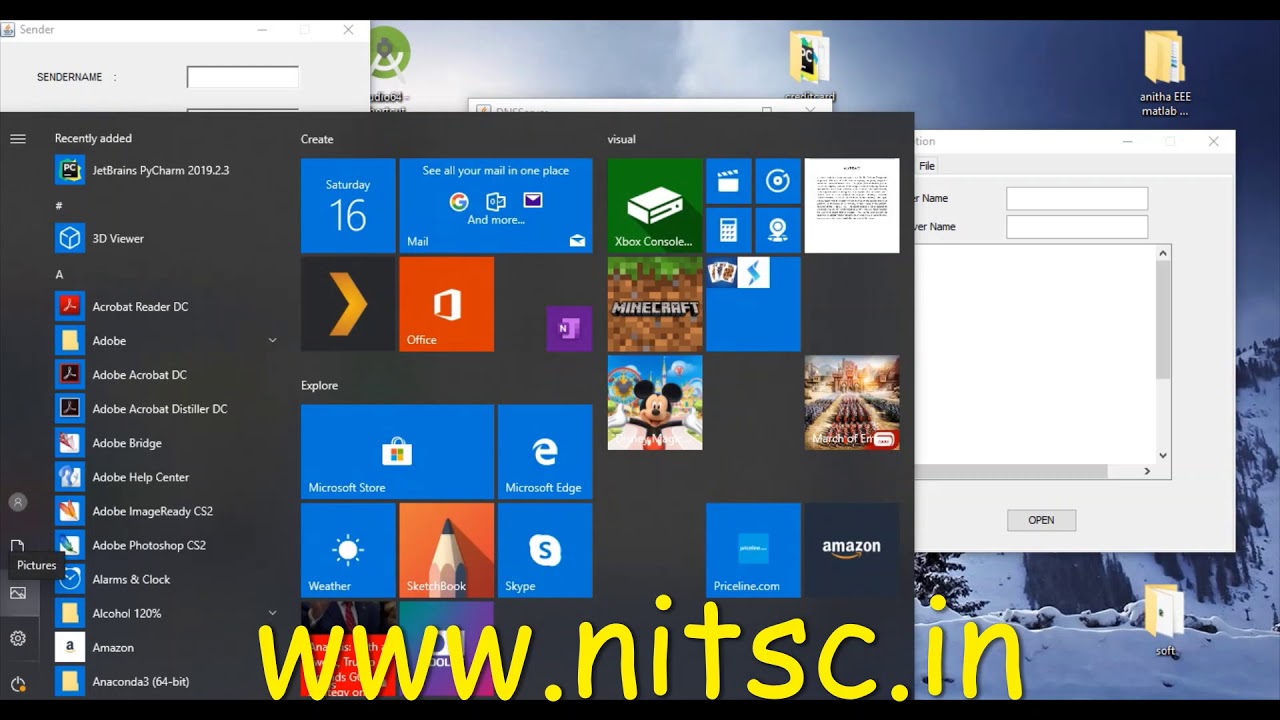The height and width of the screenshot is (720, 1280).
Task: Open the Weather tile
Action: [347, 550]
